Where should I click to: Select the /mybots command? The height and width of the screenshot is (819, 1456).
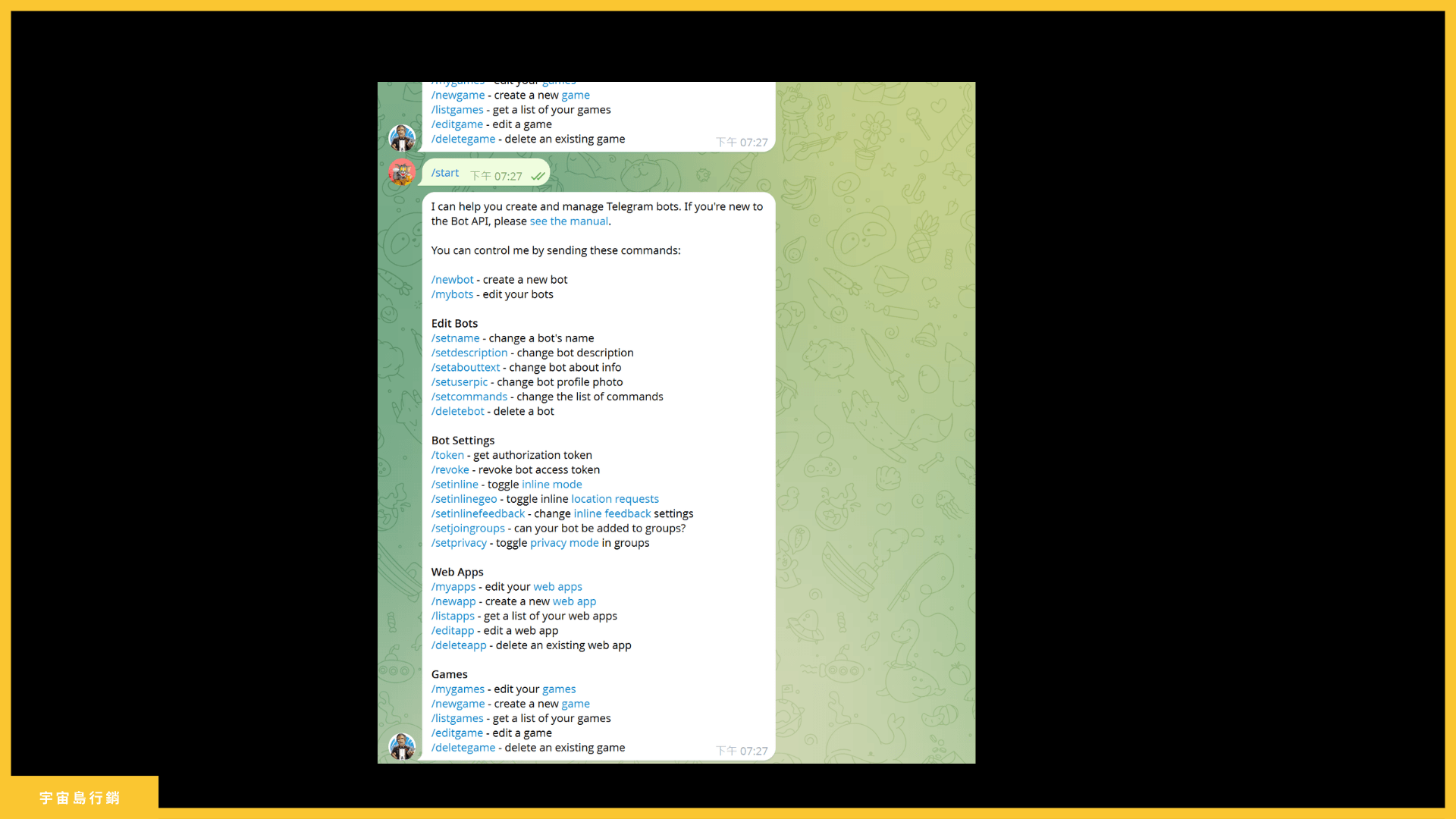452,294
